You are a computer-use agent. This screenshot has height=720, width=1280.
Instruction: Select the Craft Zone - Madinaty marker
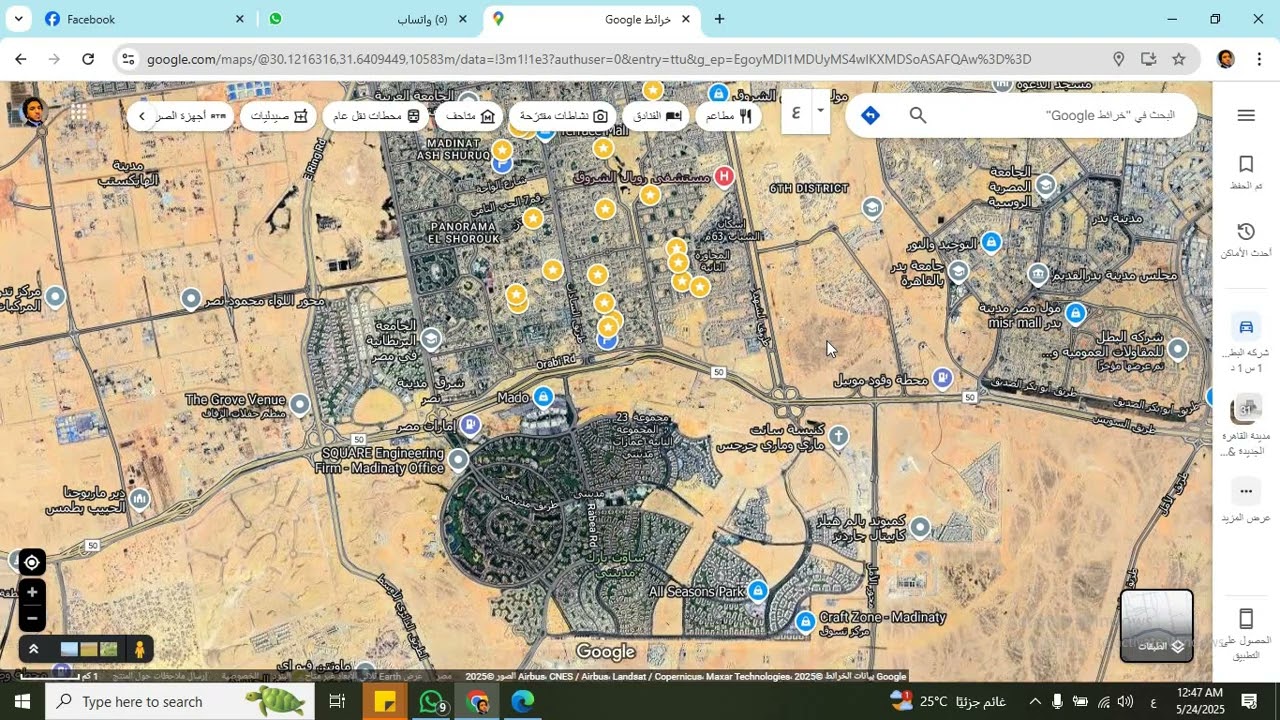[805, 622]
